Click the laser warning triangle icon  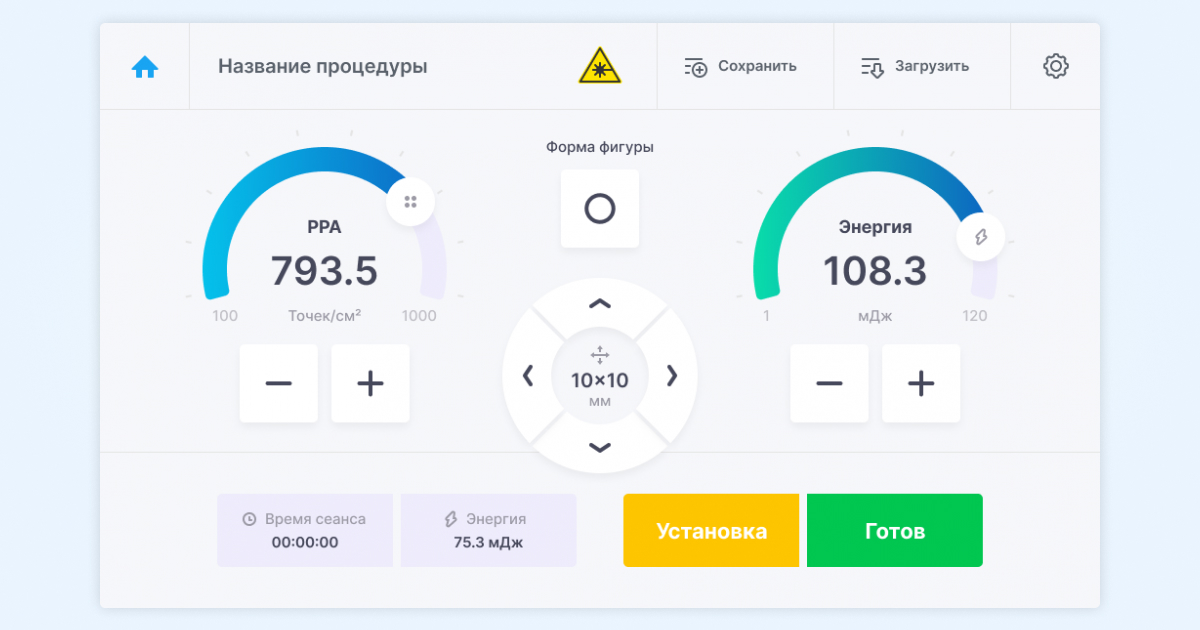pos(600,66)
